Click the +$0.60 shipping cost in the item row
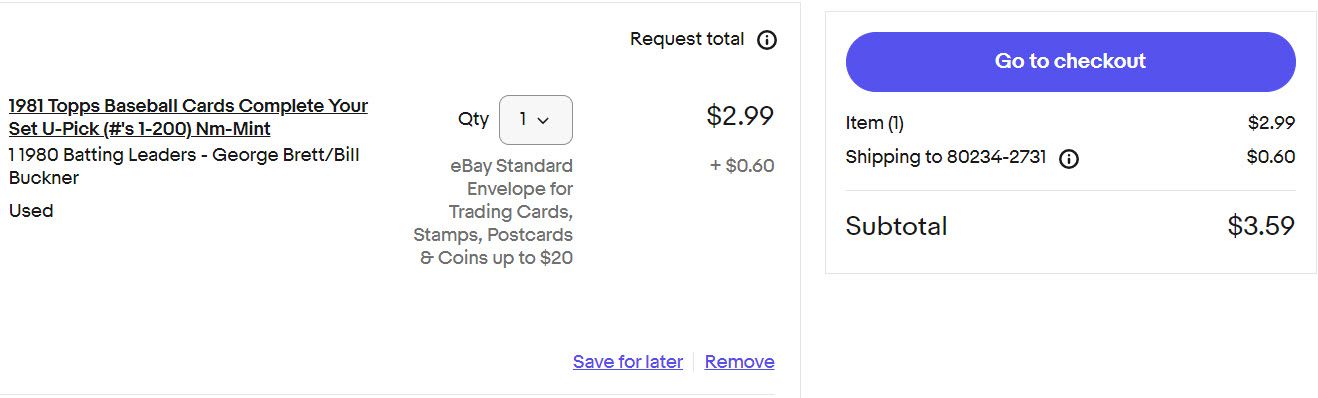1318x398 pixels. [x=742, y=166]
